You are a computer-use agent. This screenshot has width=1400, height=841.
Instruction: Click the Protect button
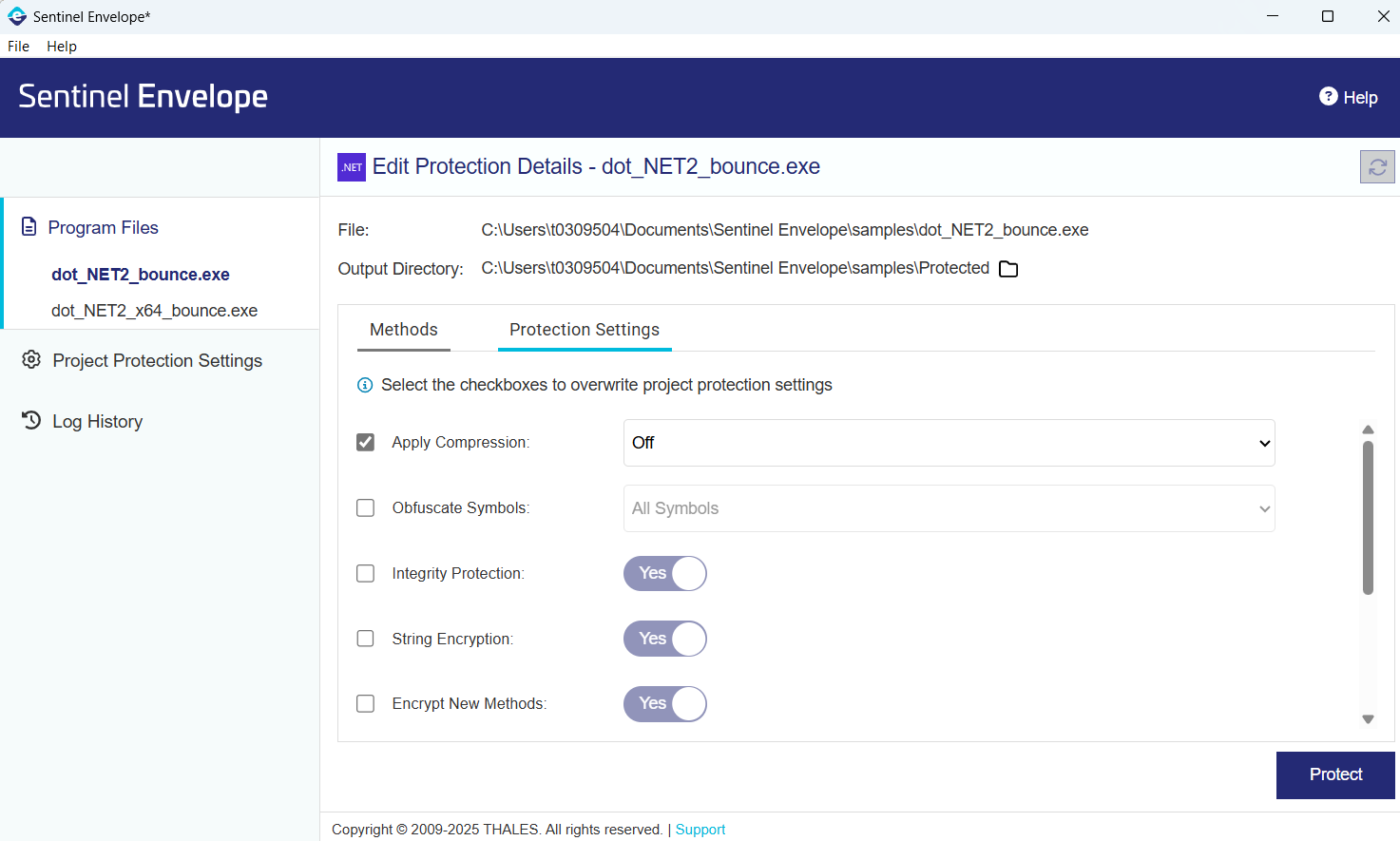(1335, 774)
